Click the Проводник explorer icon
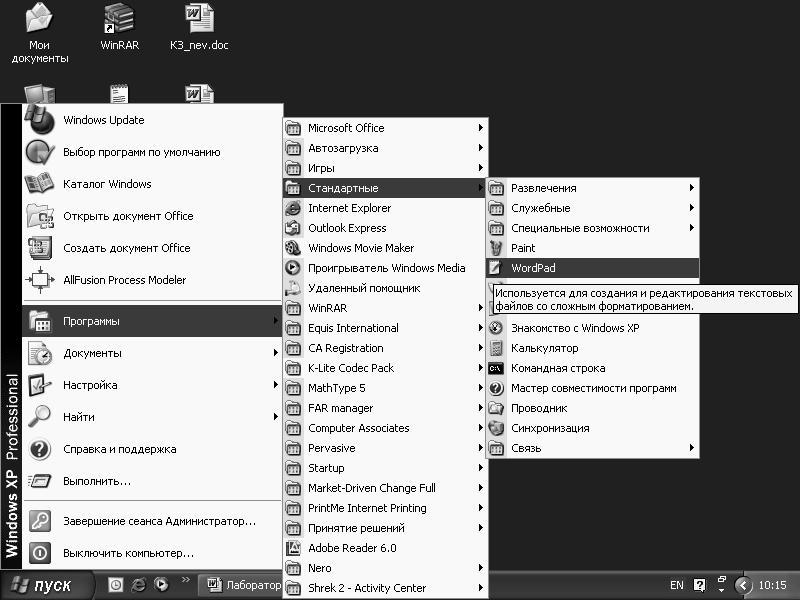Screen dimensions: 800x600 (x=496, y=408)
